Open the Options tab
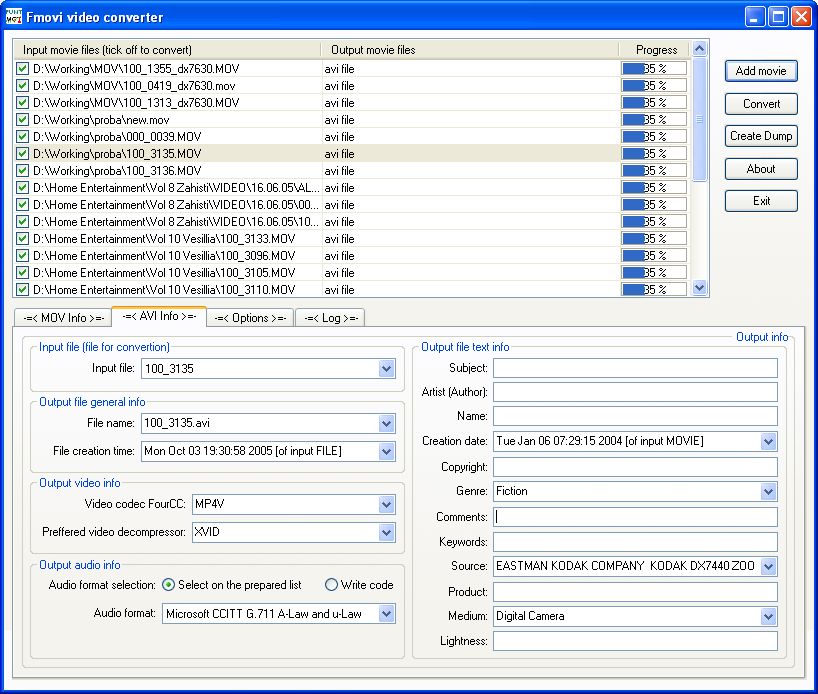Image resolution: width=818 pixels, height=694 pixels. [x=250, y=318]
